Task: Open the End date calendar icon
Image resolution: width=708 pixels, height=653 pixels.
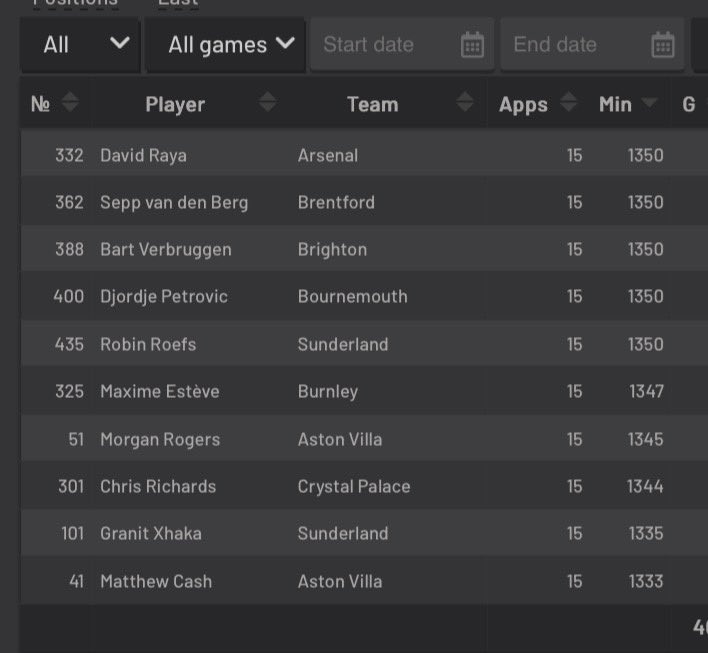Action: (x=663, y=45)
